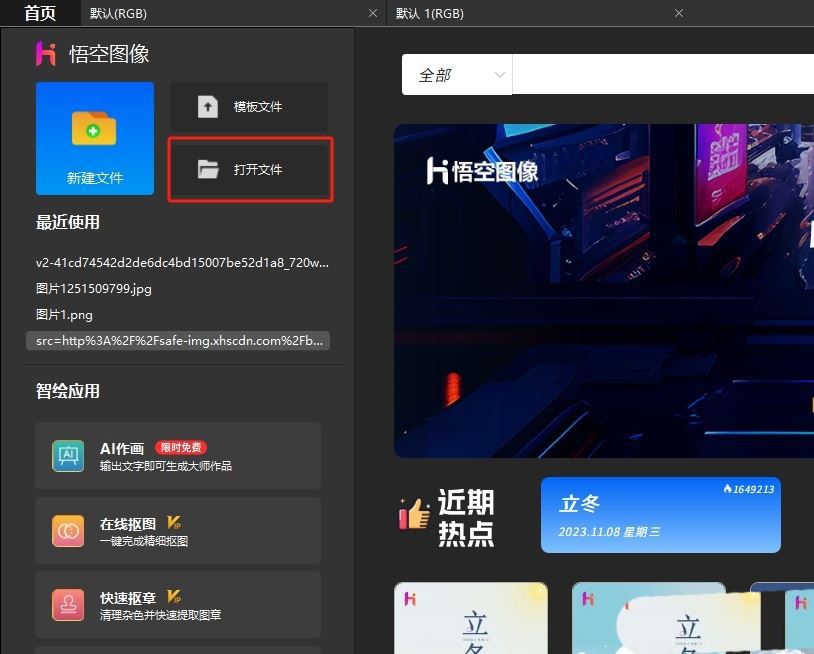Screen dimensions: 814x654
Task: Close the 默认 1(RGB) tab
Action: click(679, 13)
